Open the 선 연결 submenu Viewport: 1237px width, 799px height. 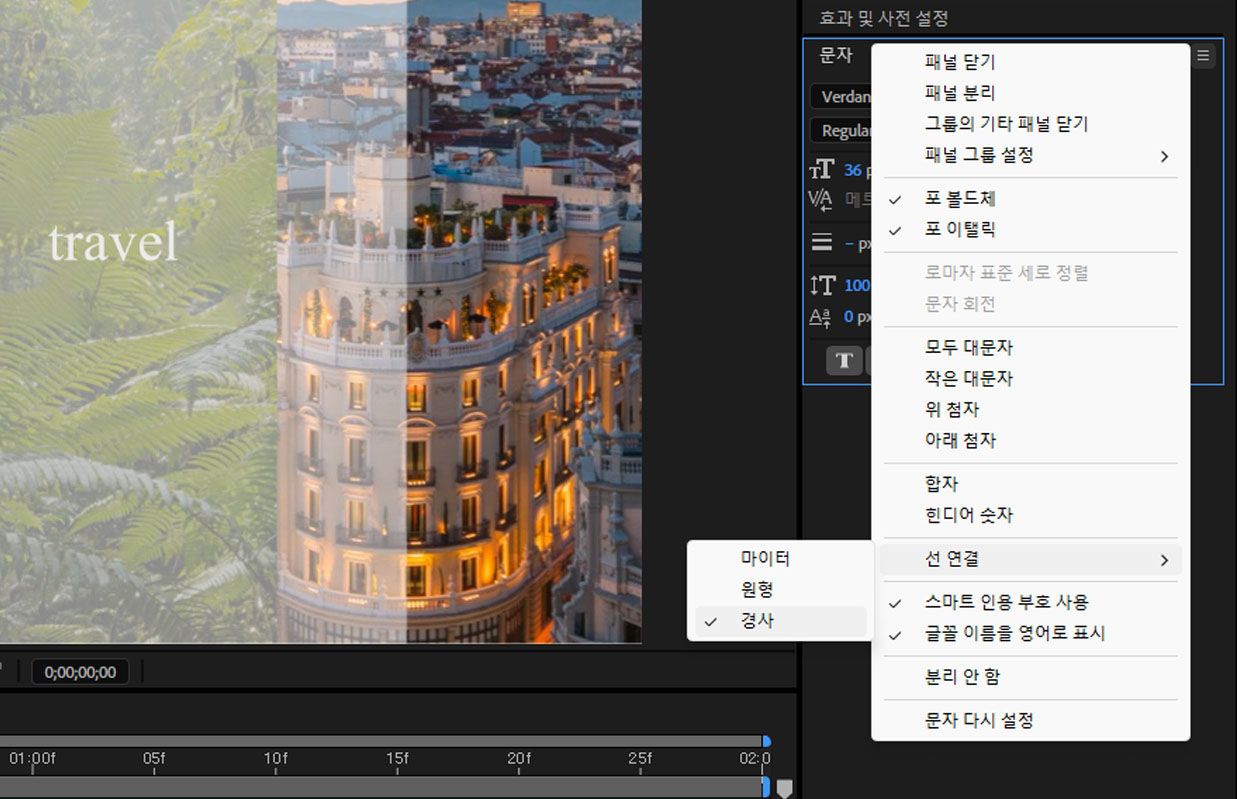1031,560
